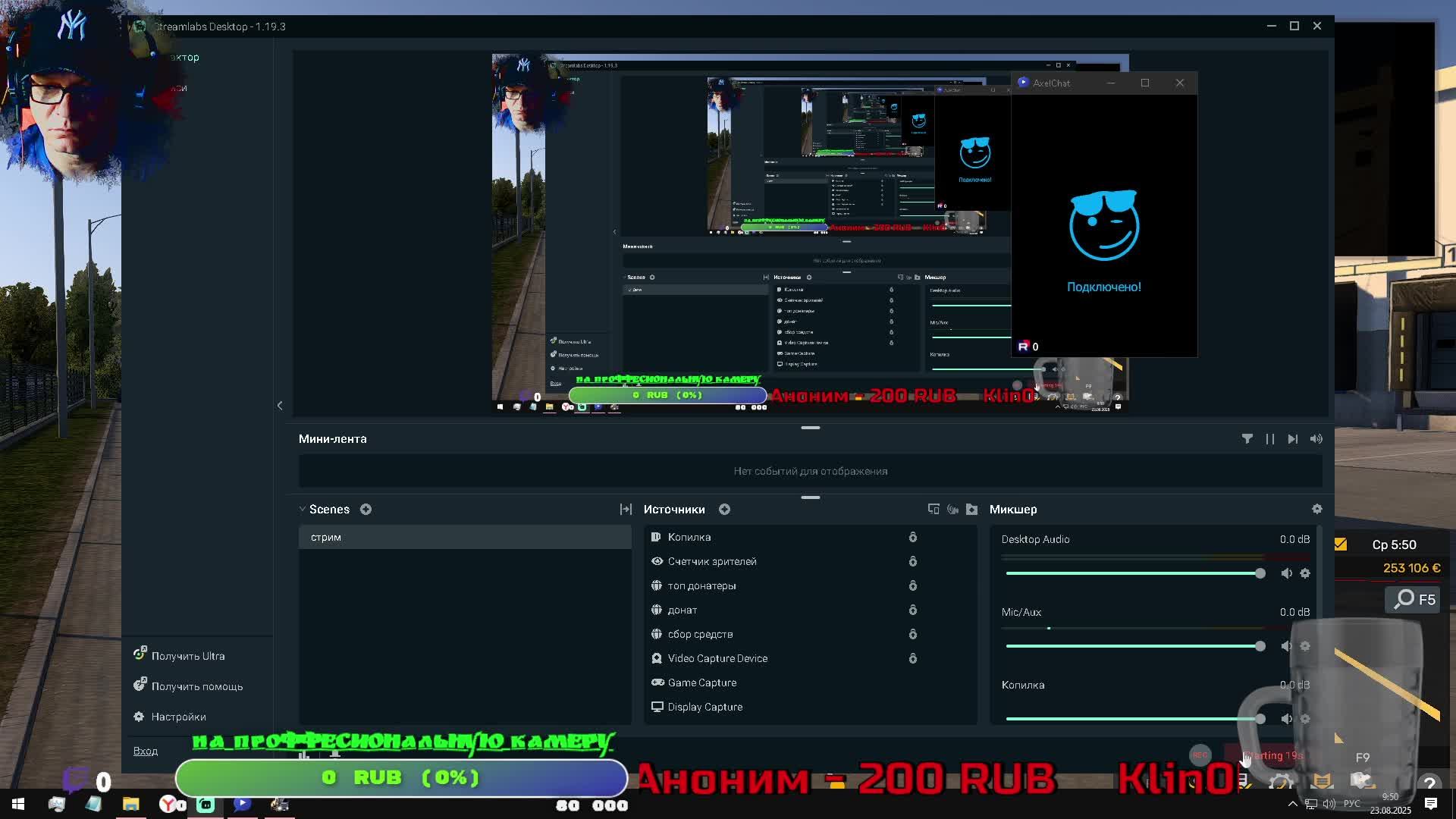Toggle lock on донат source

pyautogui.click(x=913, y=610)
